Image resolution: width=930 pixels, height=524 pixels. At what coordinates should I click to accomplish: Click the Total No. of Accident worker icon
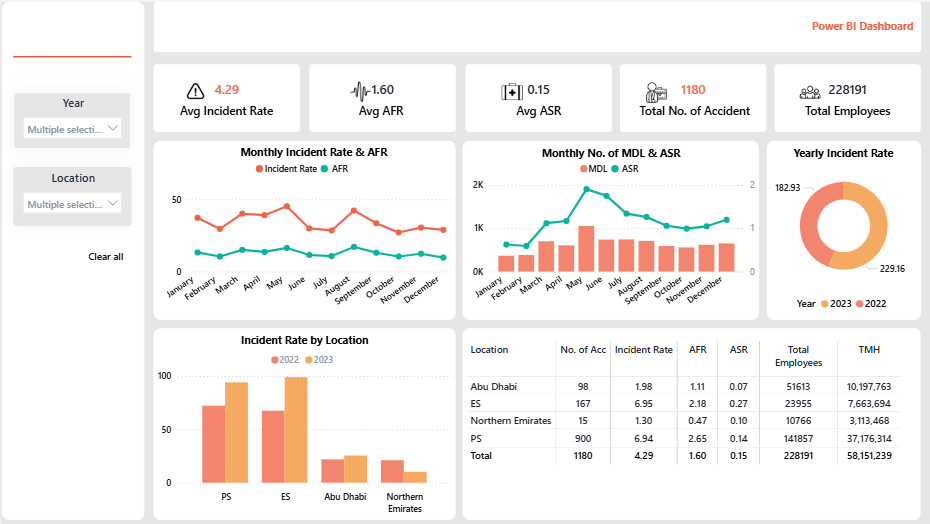pyautogui.click(x=656, y=92)
